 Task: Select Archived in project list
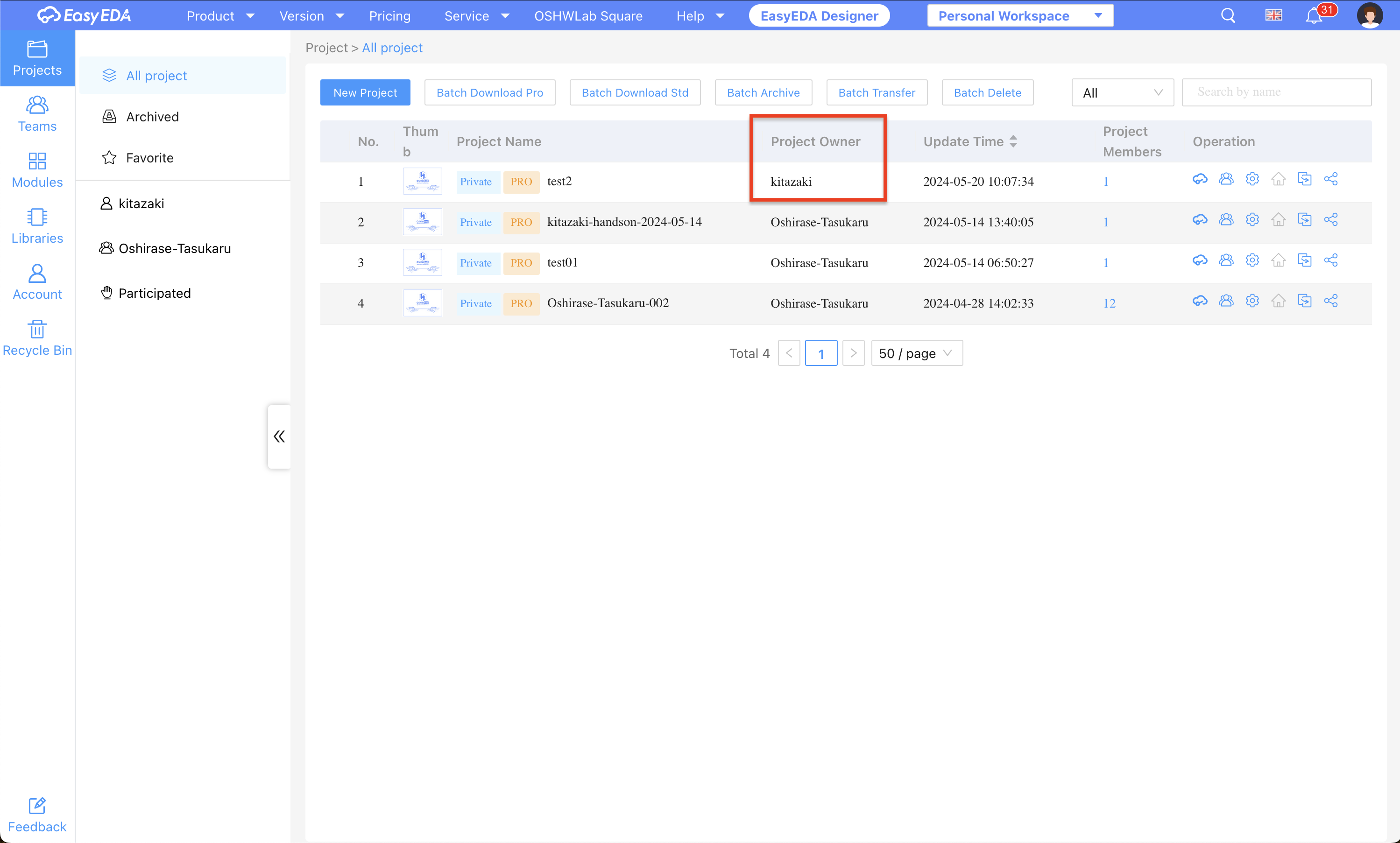click(152, 117)
